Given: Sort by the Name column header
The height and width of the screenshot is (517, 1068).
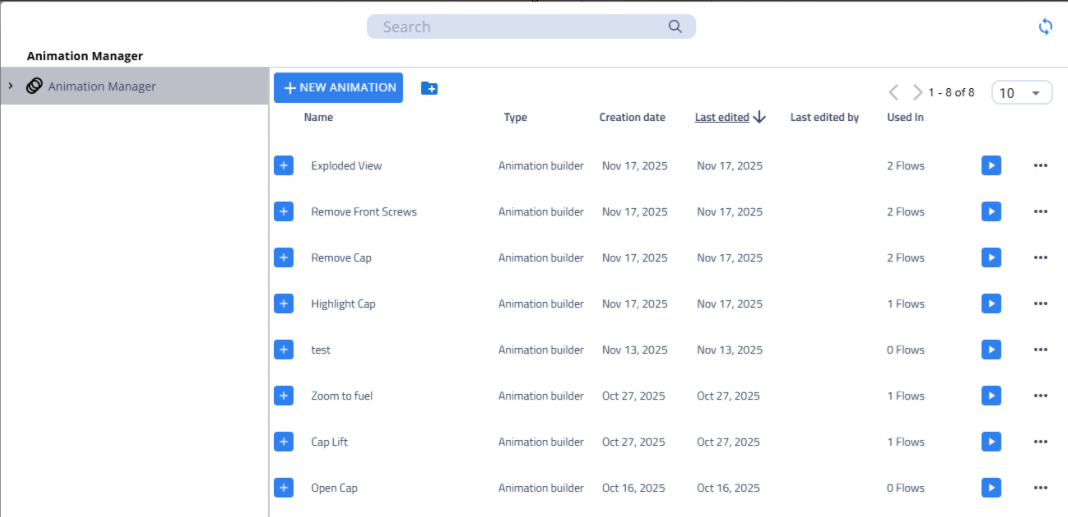Looking at the screenshot, I should (x=318, y=118).
